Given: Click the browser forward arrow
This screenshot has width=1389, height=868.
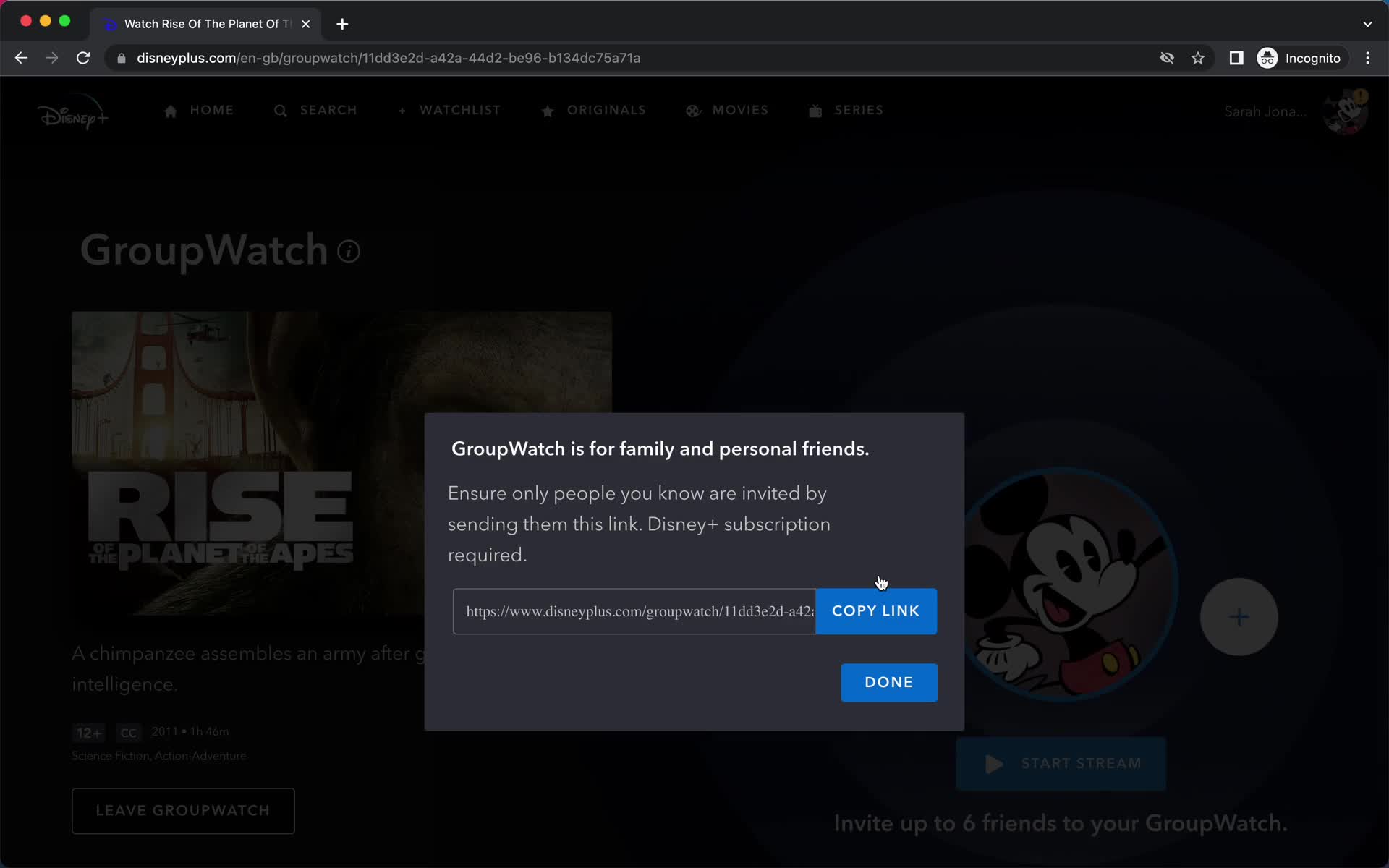Looking at the screenshot, I should coord(52,58).
